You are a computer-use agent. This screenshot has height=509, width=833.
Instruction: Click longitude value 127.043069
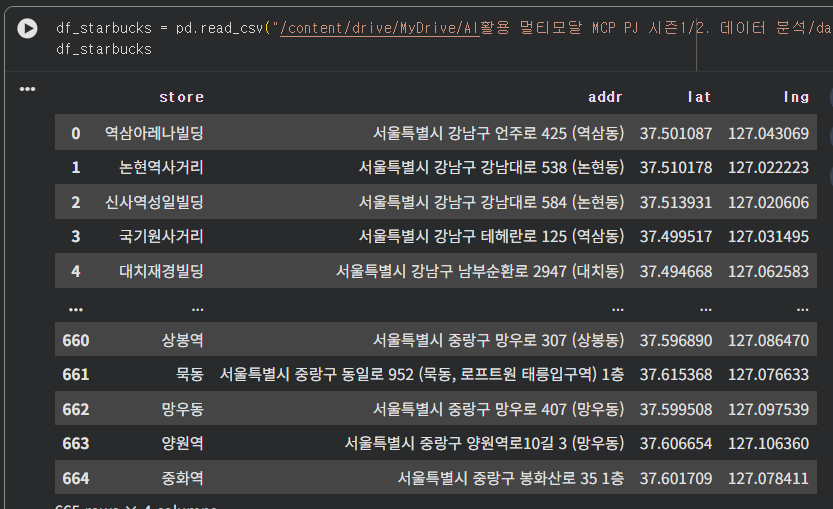[768, 133]
